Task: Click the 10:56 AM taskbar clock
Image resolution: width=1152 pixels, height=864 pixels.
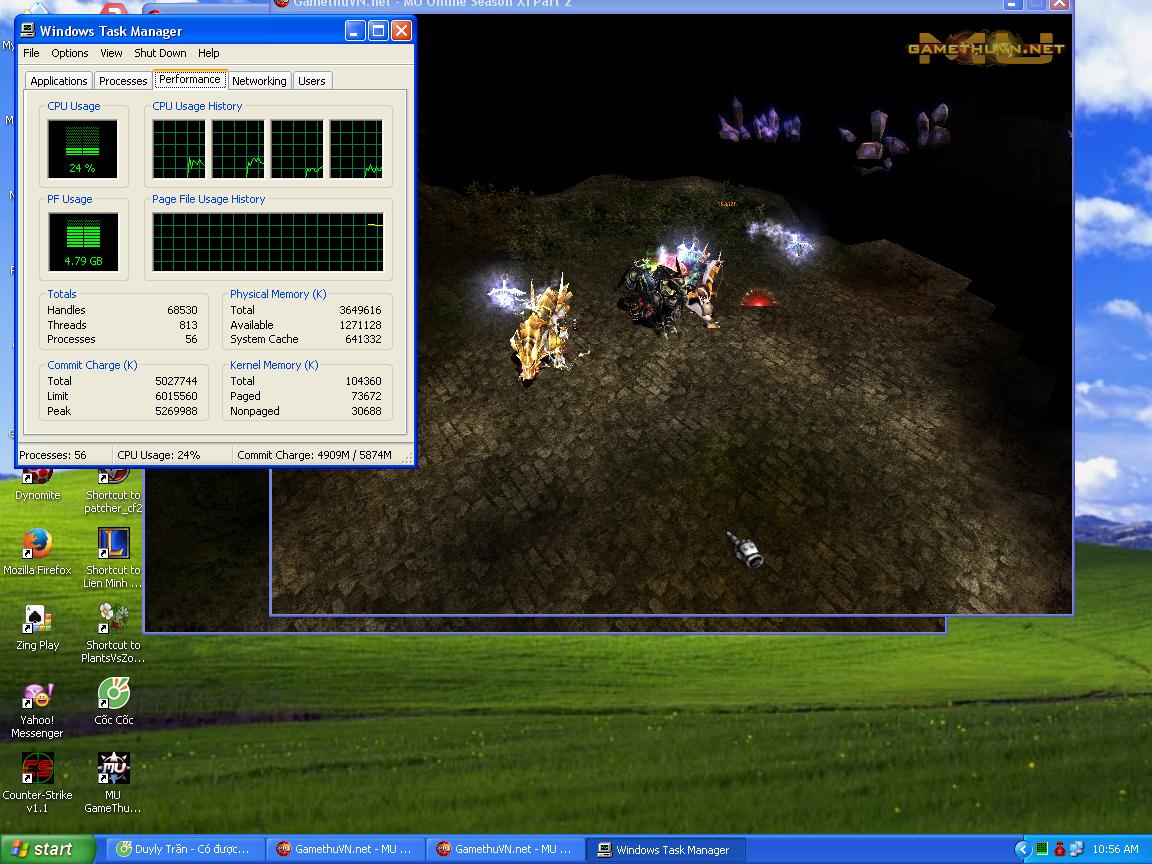Action: [1115, 849]
